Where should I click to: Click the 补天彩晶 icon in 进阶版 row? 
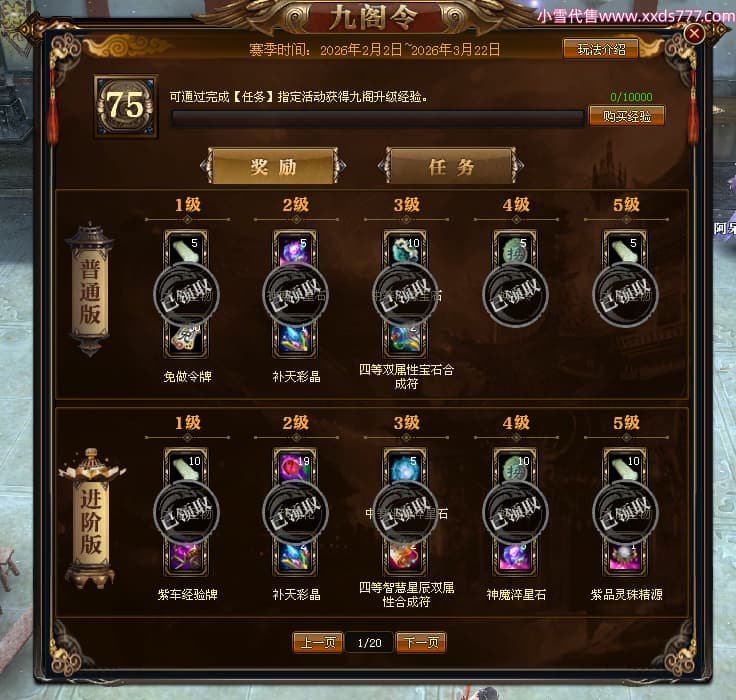(x=295, y=558)
